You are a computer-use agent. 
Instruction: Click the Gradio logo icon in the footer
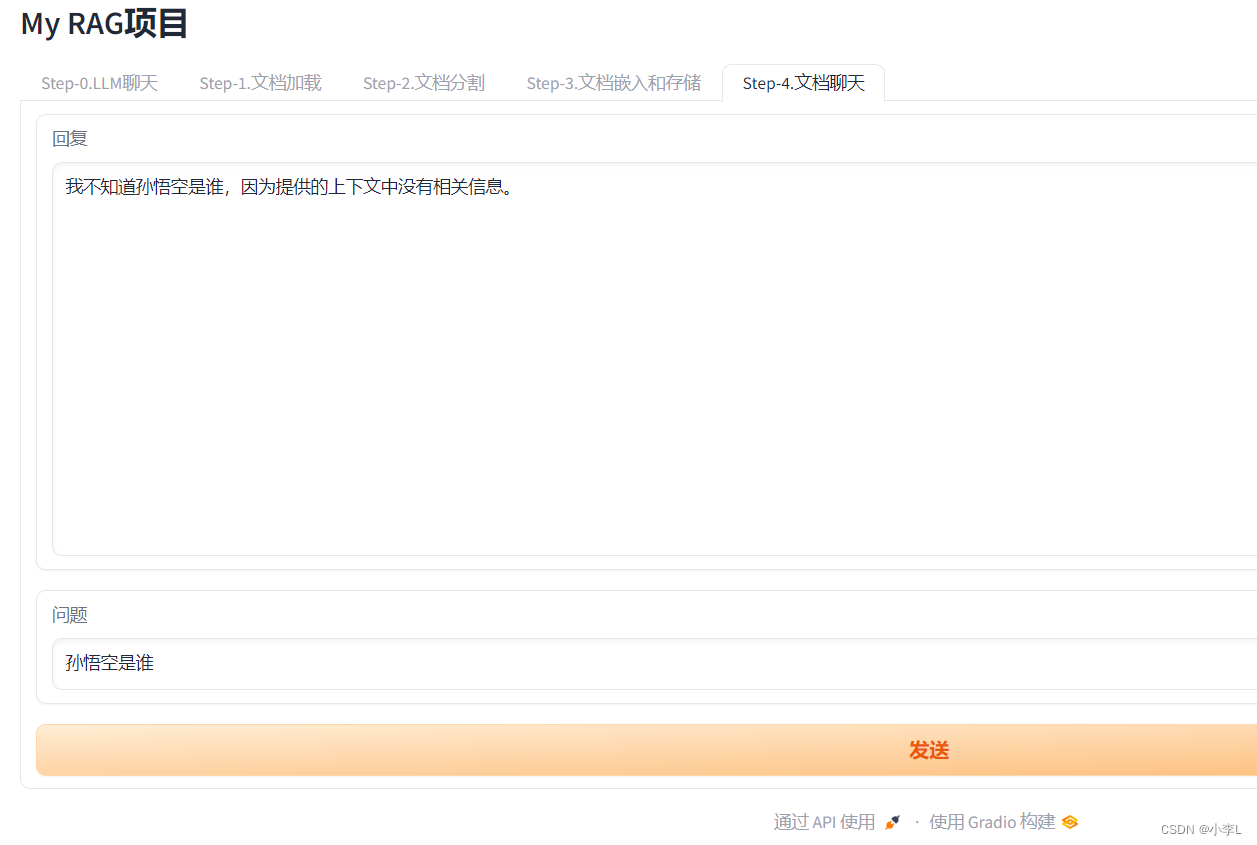[x=1070, y=822]
